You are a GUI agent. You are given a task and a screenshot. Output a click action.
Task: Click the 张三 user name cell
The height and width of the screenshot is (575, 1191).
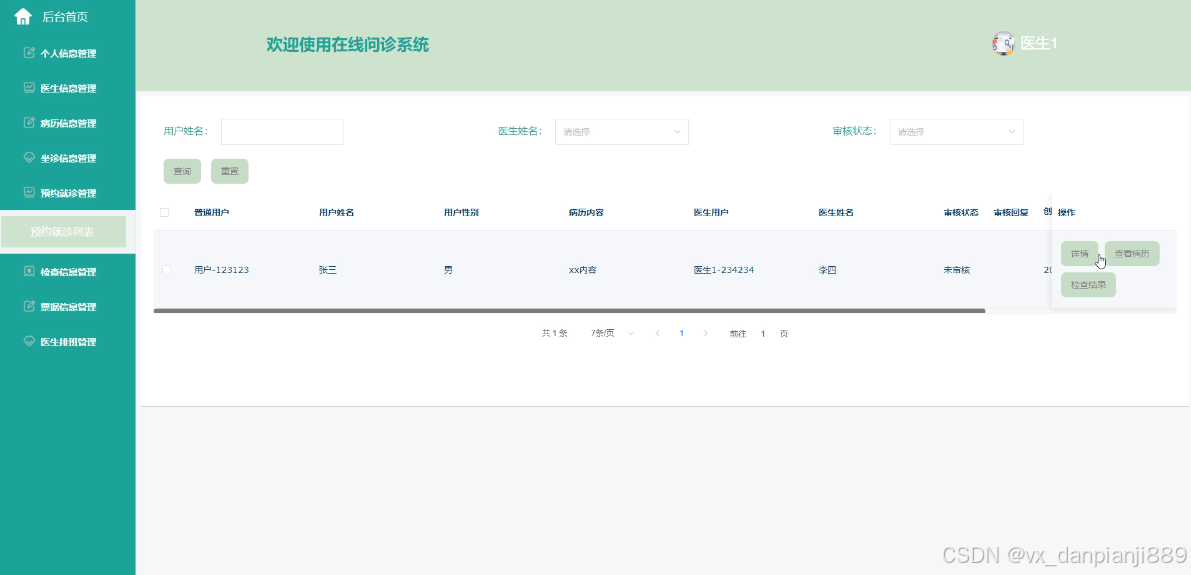(327, 270)
